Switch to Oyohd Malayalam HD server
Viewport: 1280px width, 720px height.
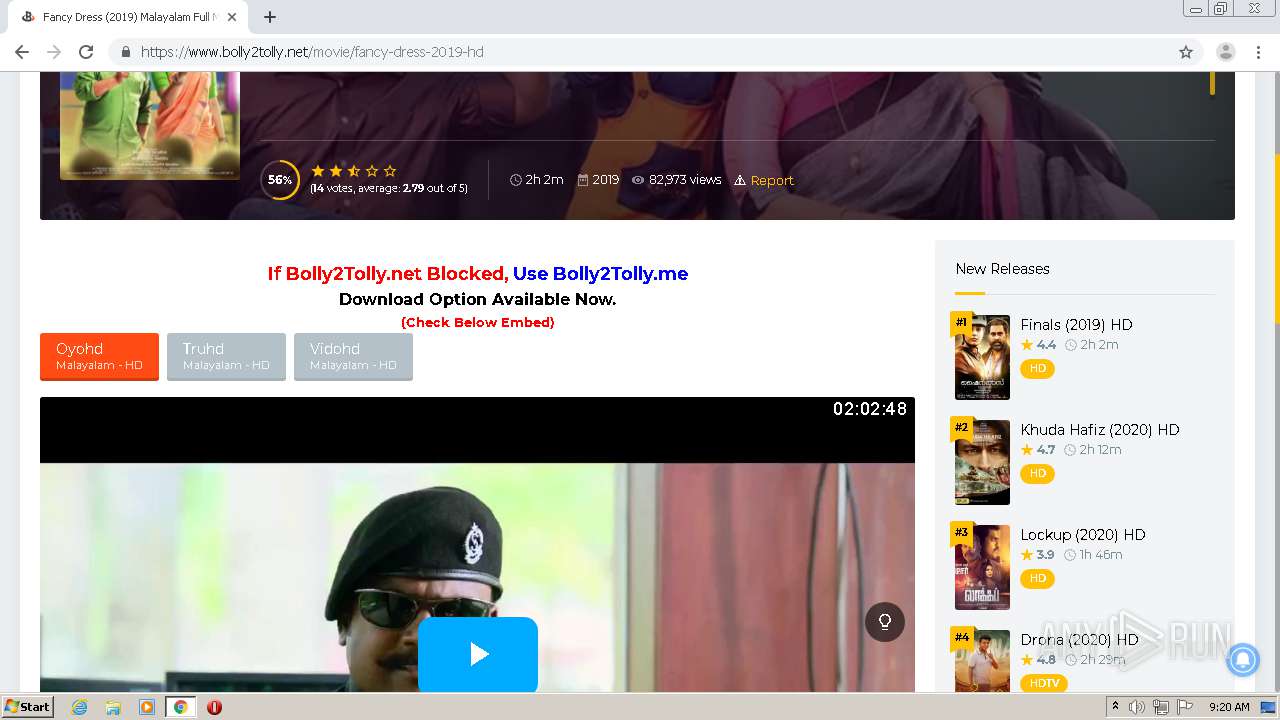click(99, 356)
